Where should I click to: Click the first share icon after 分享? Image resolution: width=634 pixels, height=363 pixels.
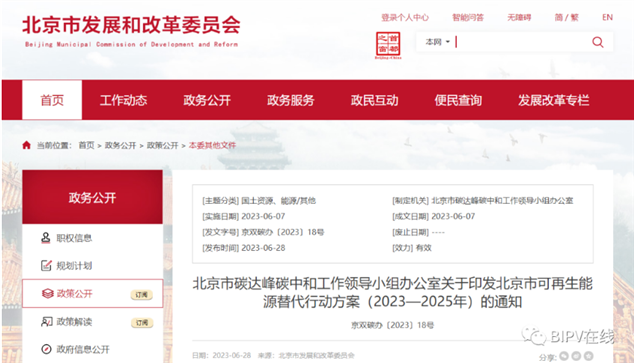click(x=564, y=356)
